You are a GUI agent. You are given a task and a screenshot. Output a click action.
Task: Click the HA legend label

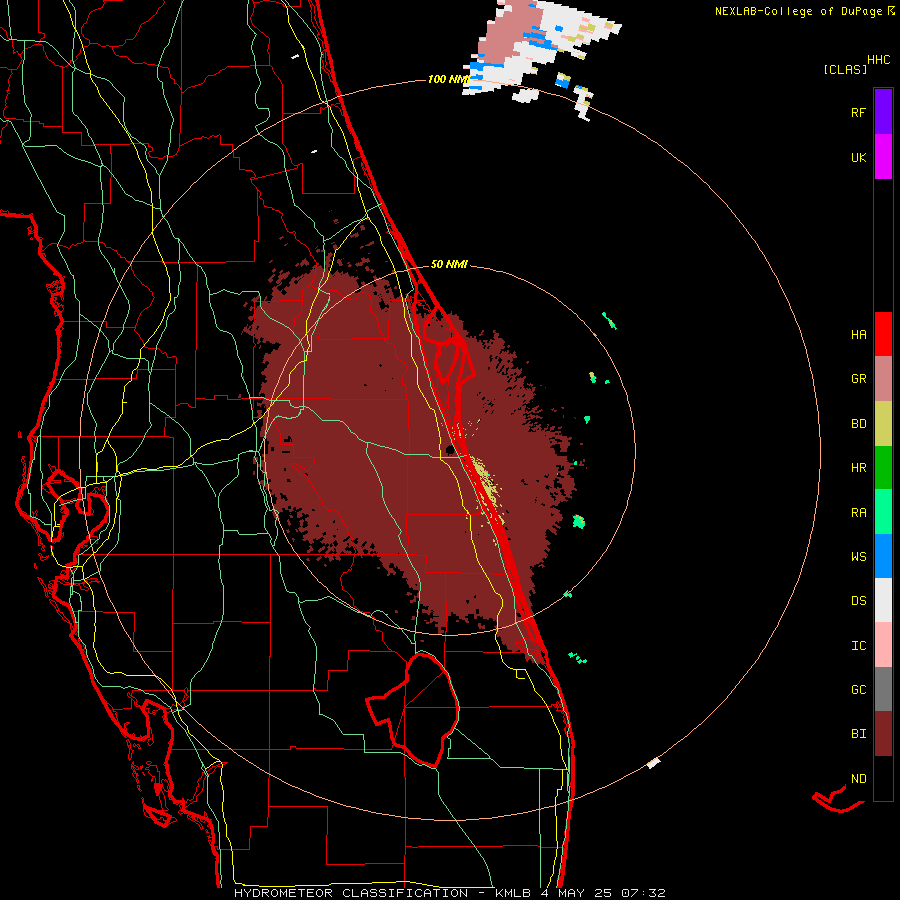859,335
